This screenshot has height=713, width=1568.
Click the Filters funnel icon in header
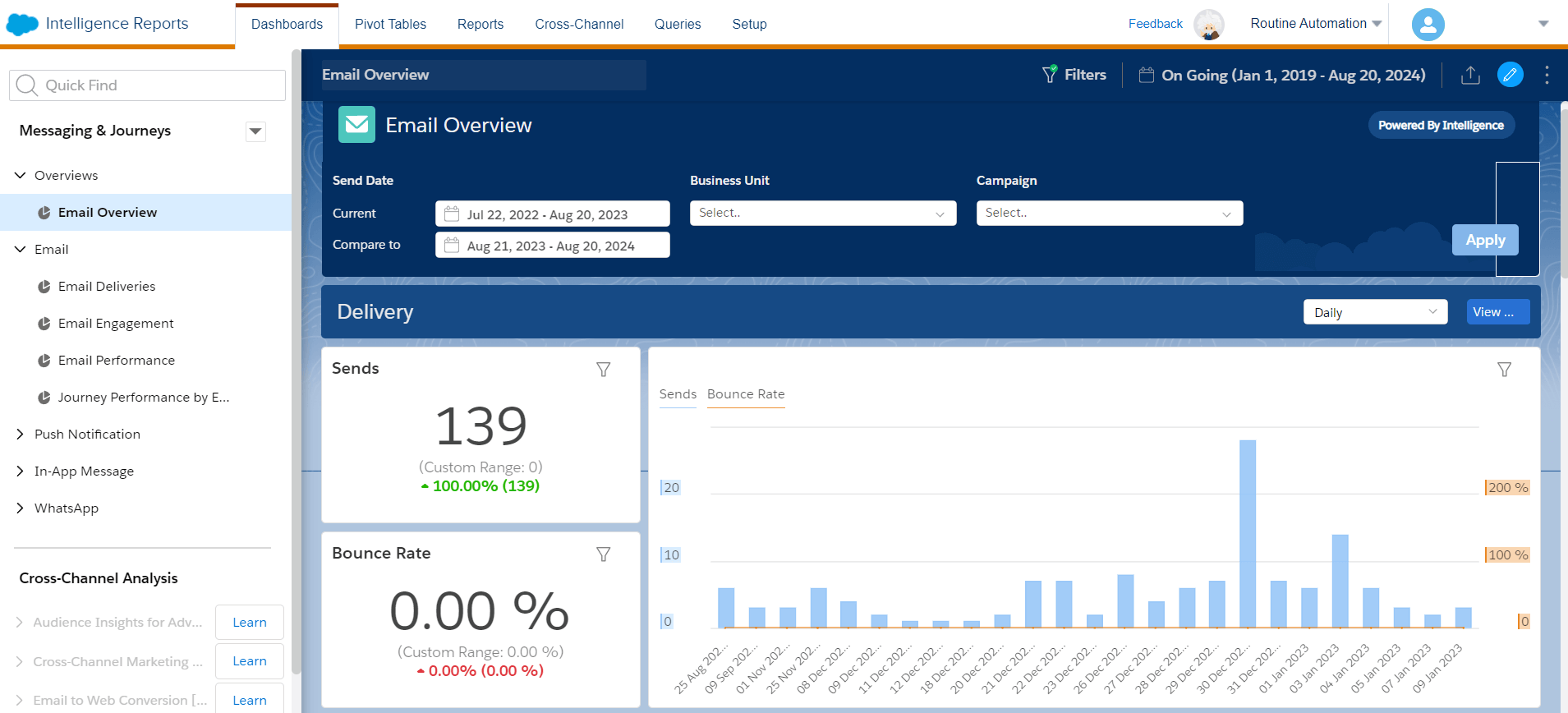coord(1049,75)
